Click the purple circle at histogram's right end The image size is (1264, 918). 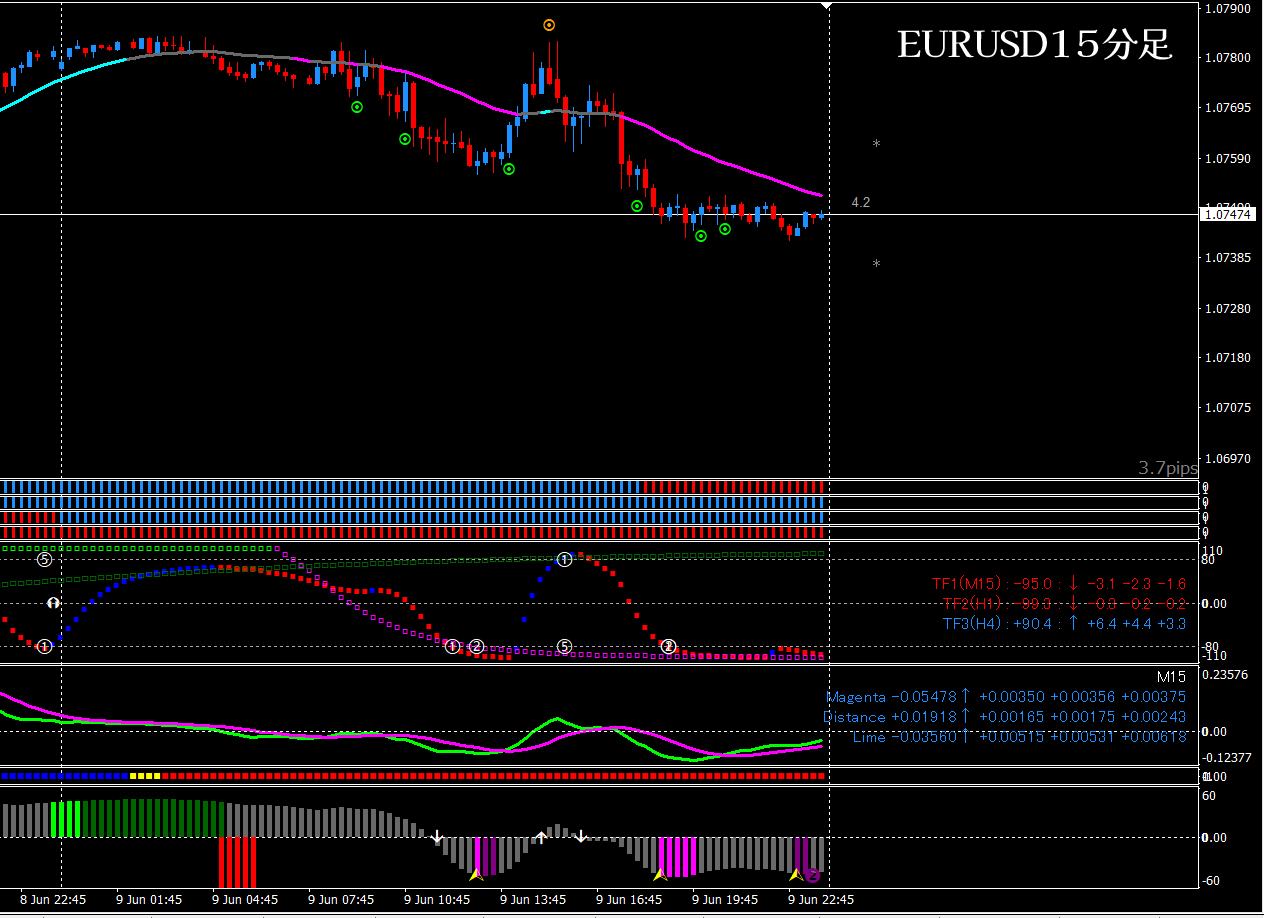812,875
